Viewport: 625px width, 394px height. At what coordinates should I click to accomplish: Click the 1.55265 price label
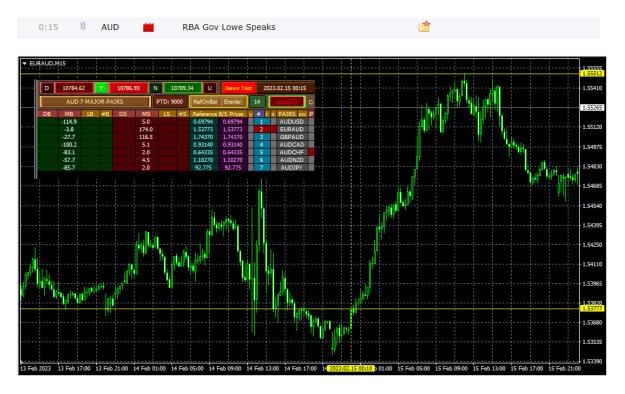[592, 108]
